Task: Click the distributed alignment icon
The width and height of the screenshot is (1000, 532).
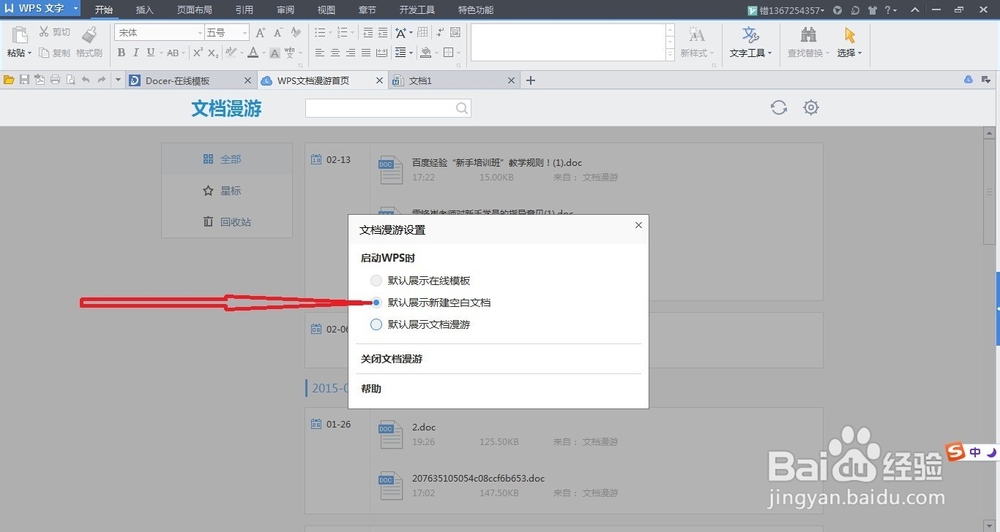Action: pos(381,53)
